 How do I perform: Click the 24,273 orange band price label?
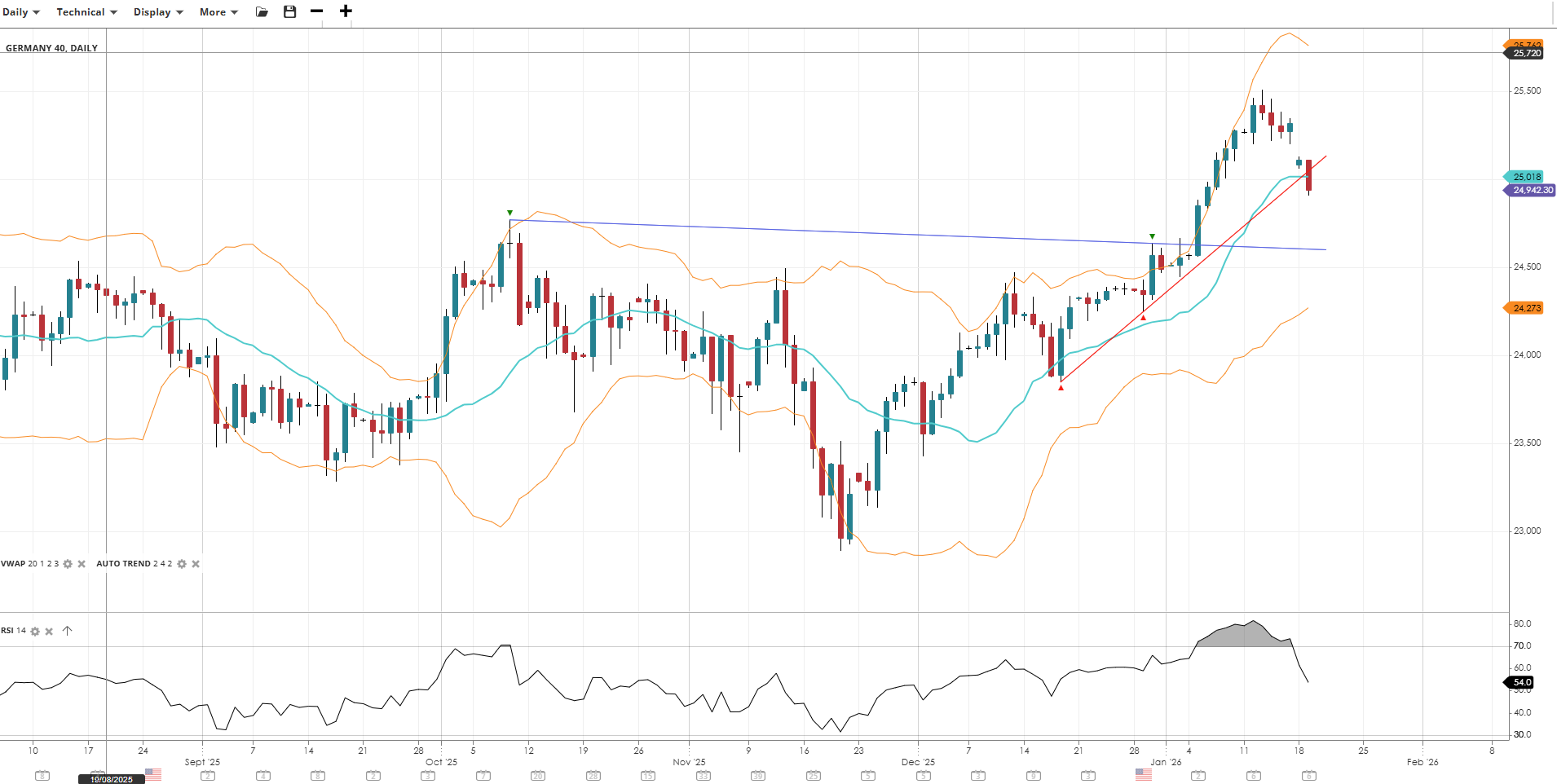pyautogui.click(x=1526, y=308)
